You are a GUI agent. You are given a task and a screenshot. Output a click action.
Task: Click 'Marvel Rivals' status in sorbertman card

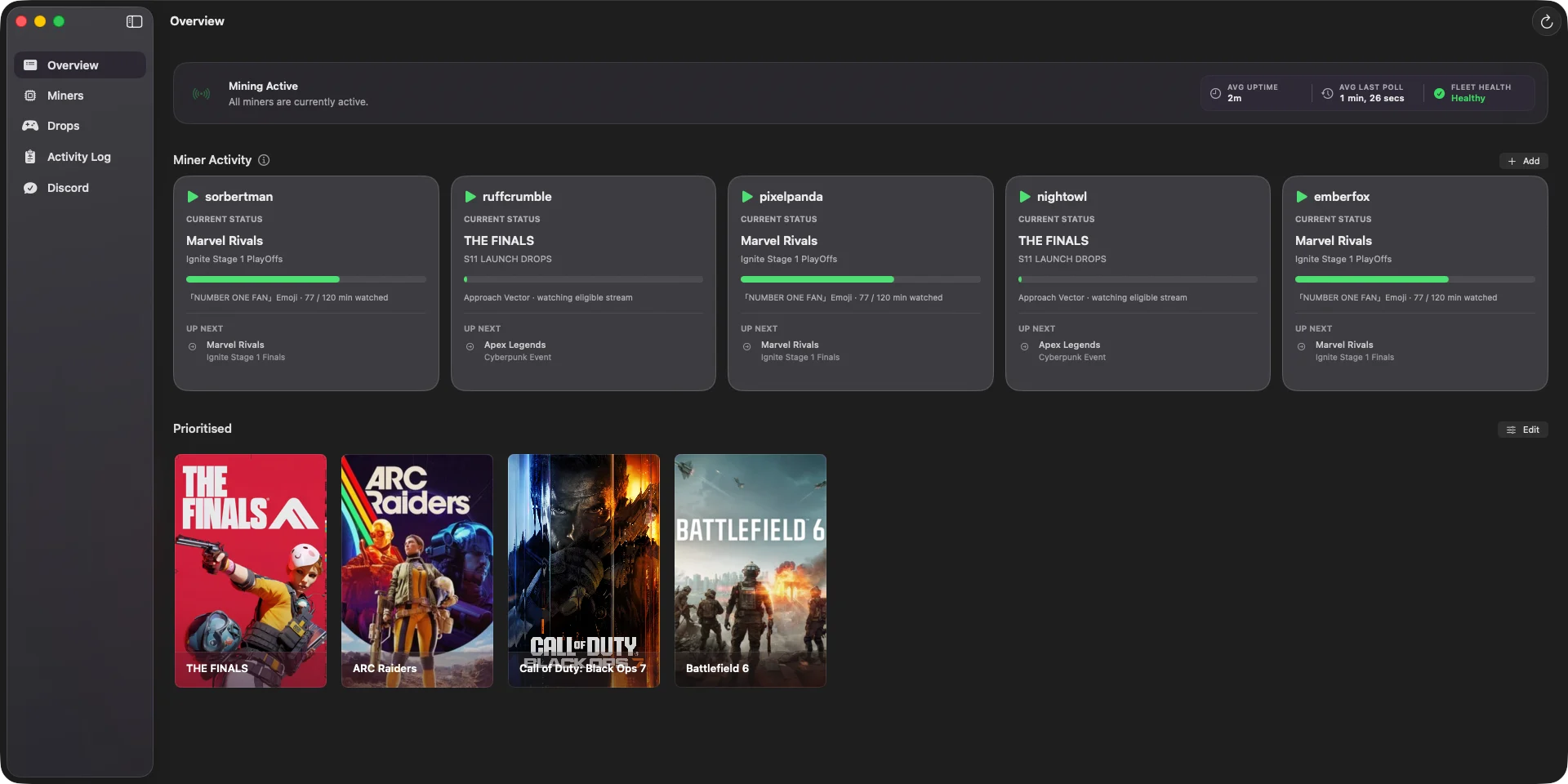point(225,241)
